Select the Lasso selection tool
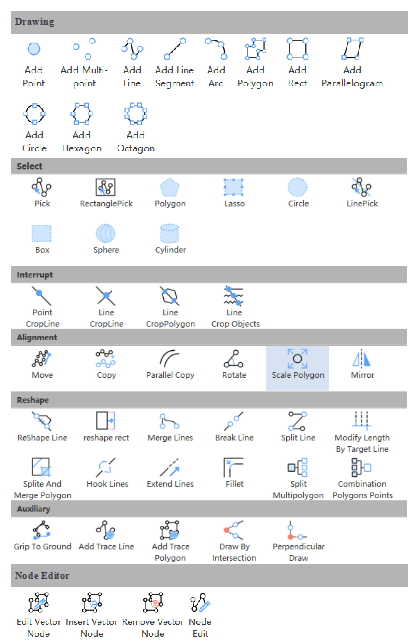 (234, 193)
